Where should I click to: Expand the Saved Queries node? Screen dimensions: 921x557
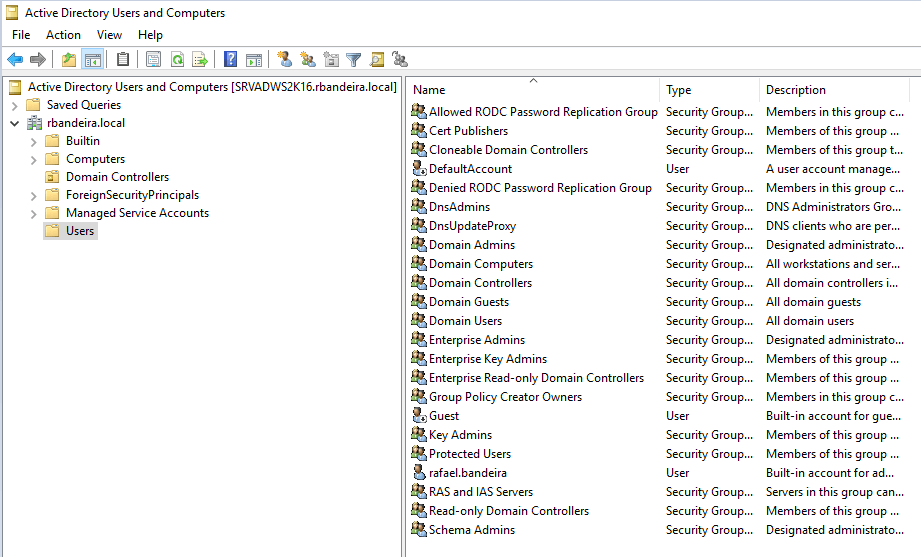[x=15, y=106]
